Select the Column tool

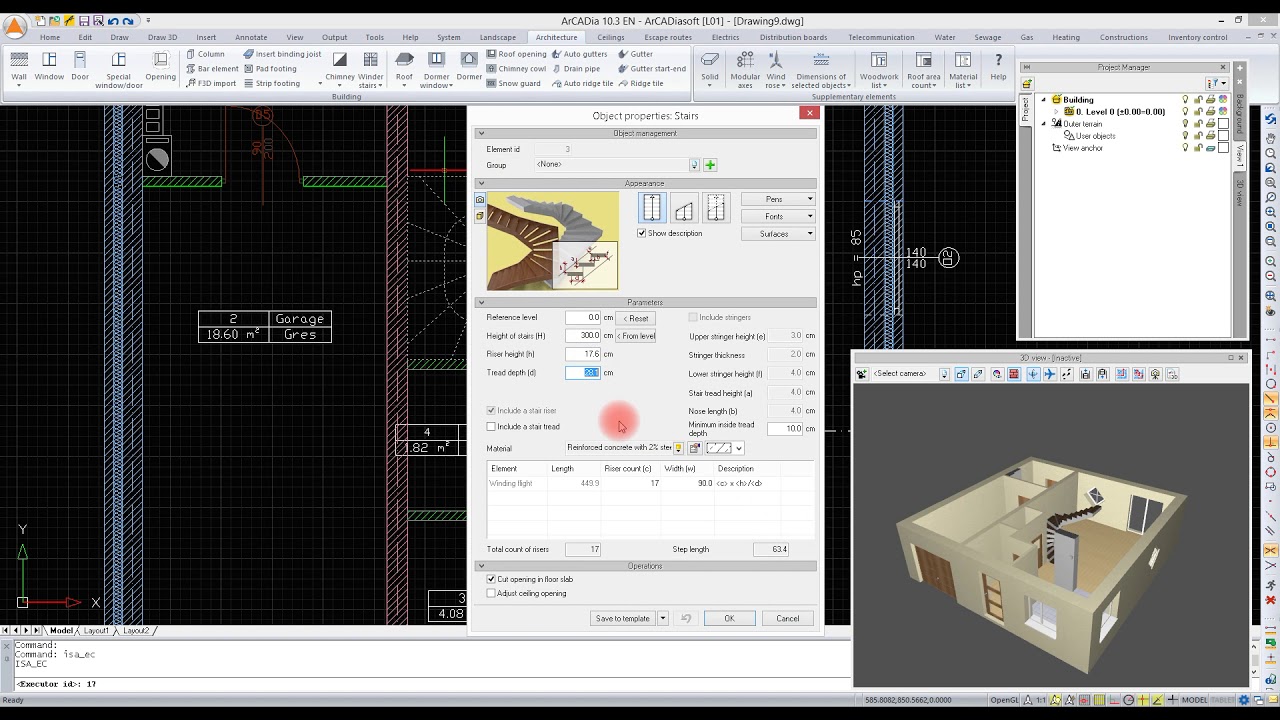[206, 54]
